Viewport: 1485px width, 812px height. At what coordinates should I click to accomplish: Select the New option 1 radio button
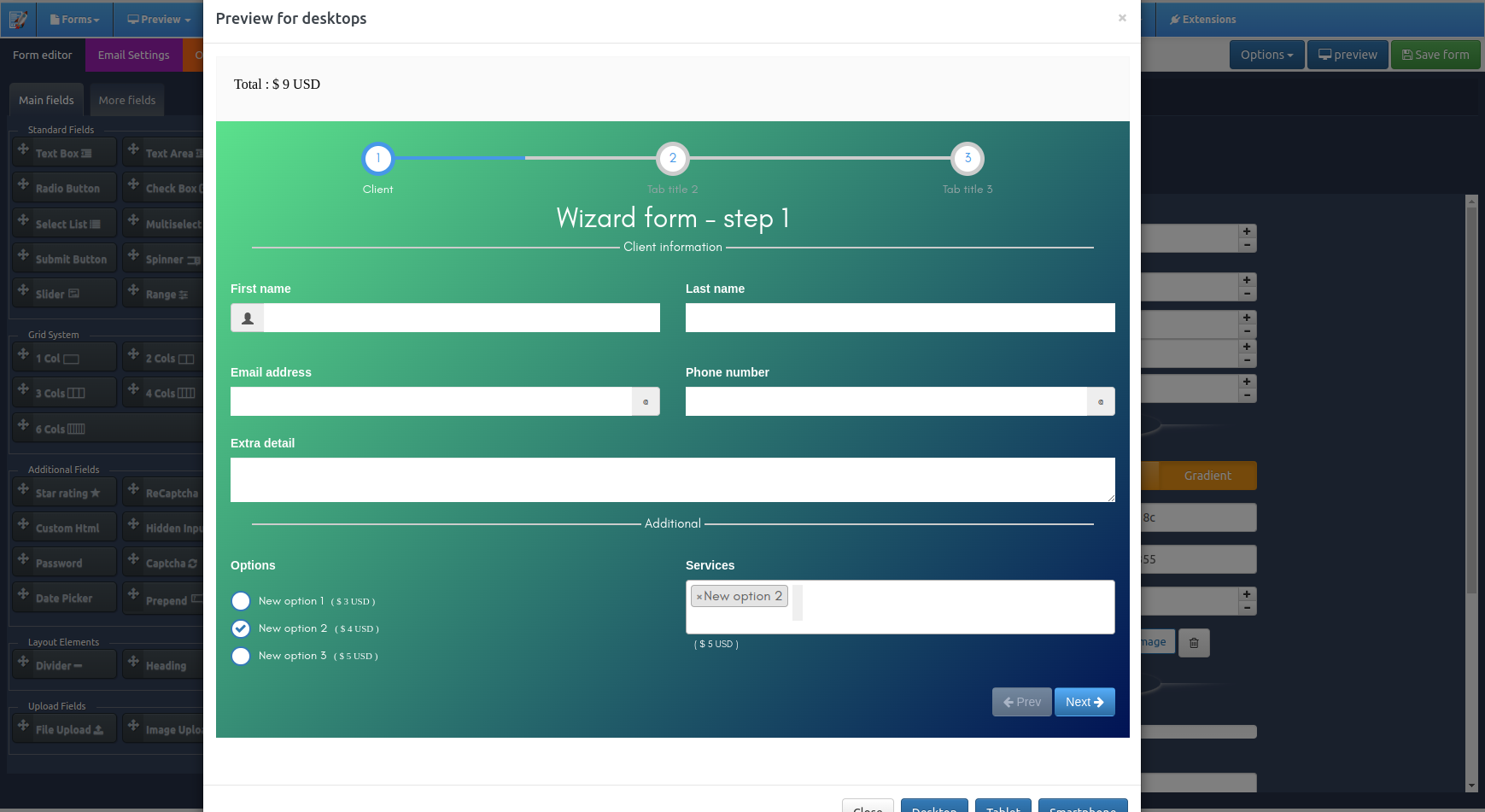241,601
